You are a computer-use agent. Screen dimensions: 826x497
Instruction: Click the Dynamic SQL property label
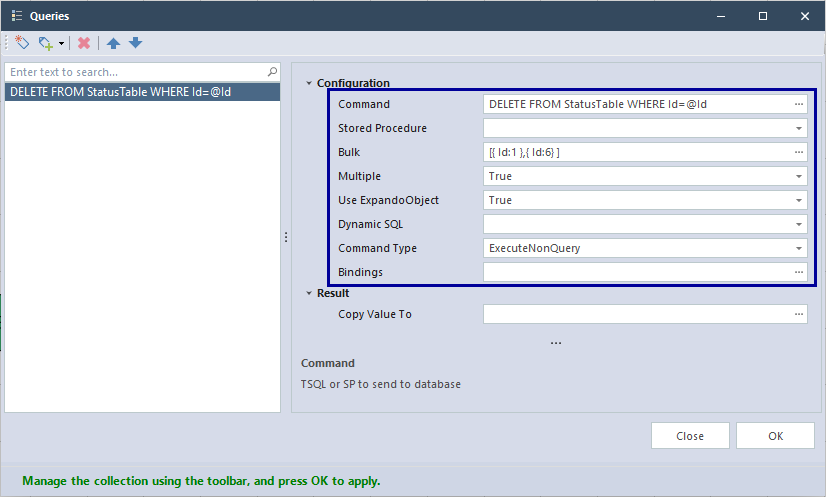coord(370,224)
